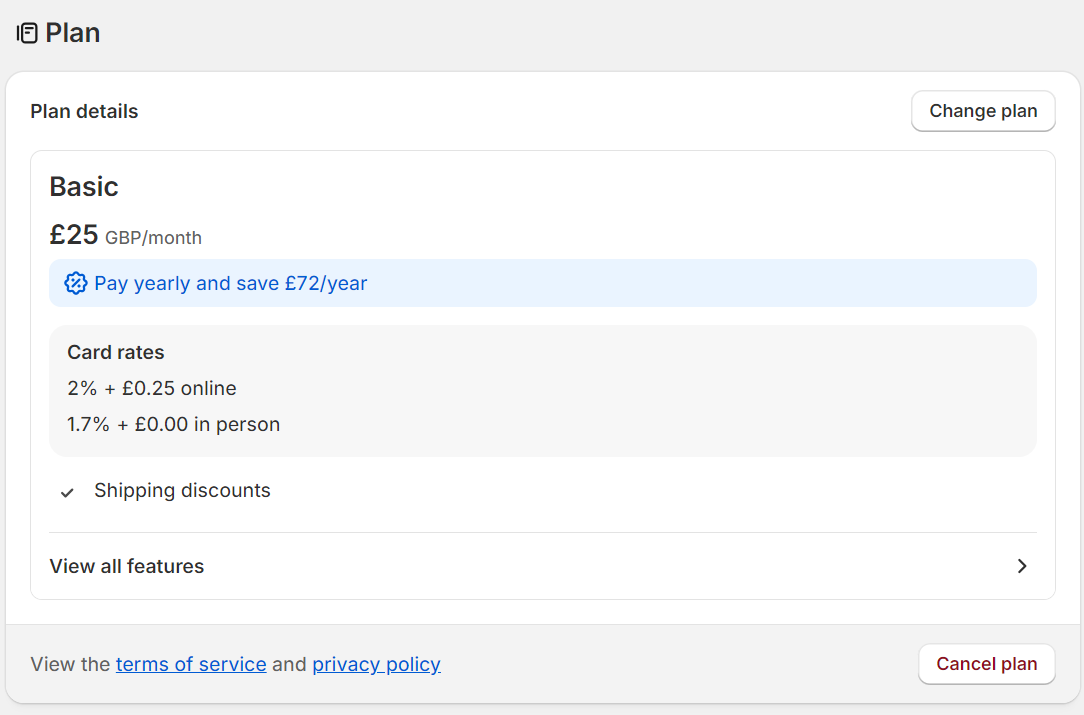Open the privacy policy link

pos(376,664)
